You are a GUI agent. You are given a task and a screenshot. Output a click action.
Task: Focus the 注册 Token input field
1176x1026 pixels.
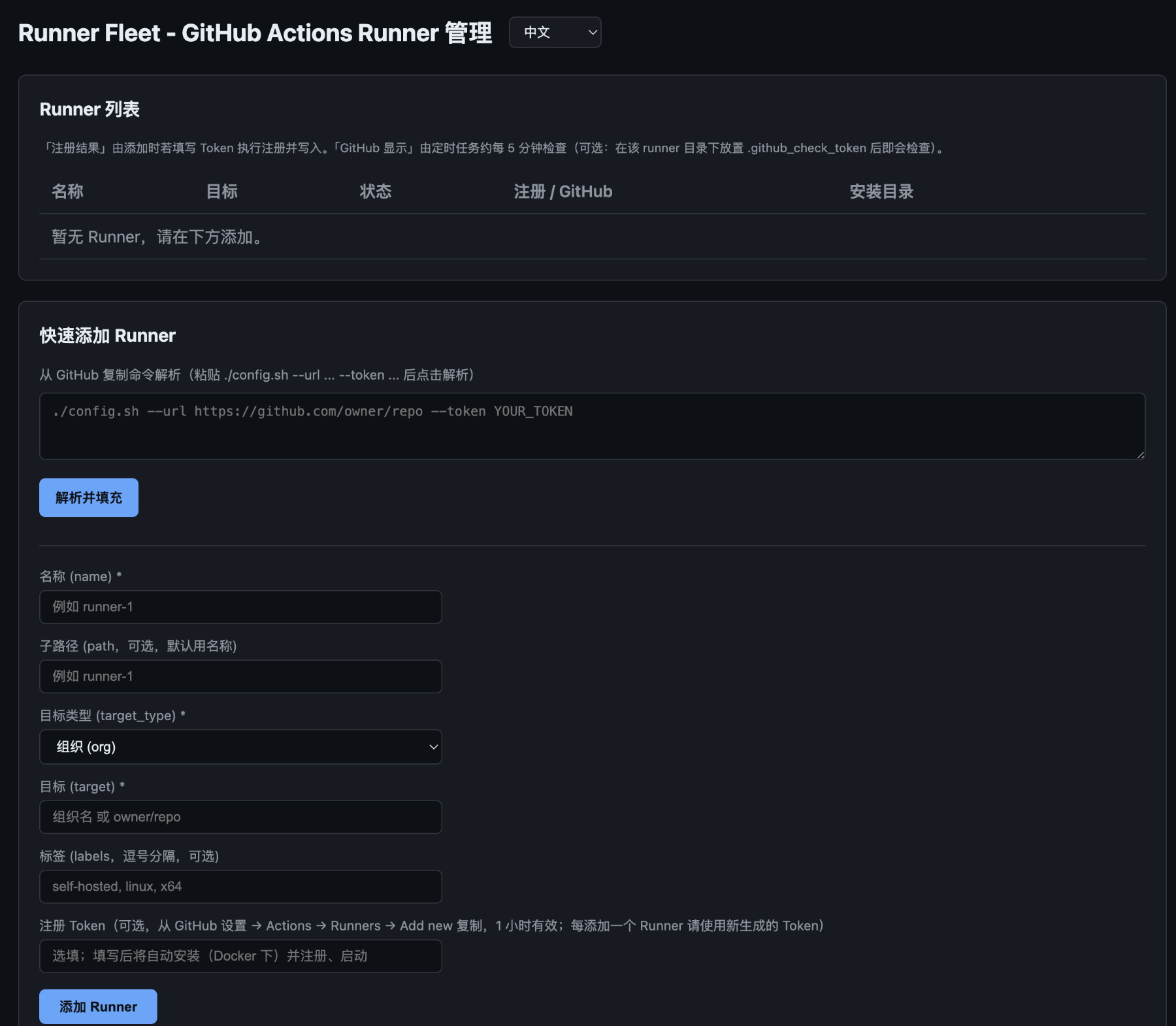(240, 956)
